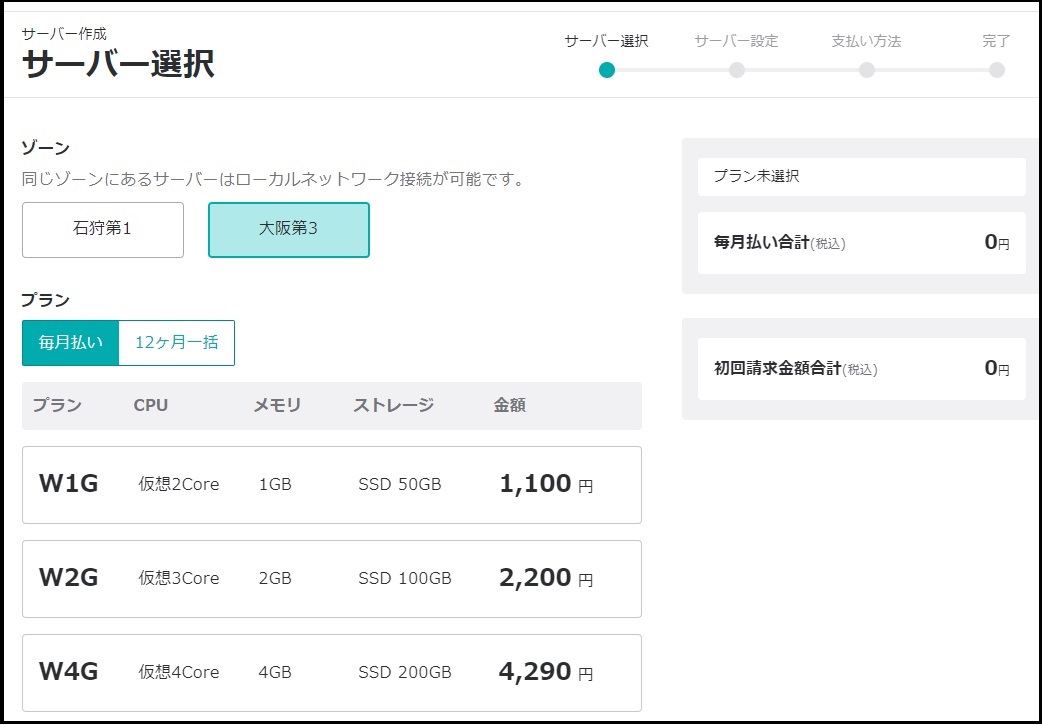This screenshot has width=1042, height=725.
Task: Click the SSD 100GB storage value
Action: tap(405, 578)
